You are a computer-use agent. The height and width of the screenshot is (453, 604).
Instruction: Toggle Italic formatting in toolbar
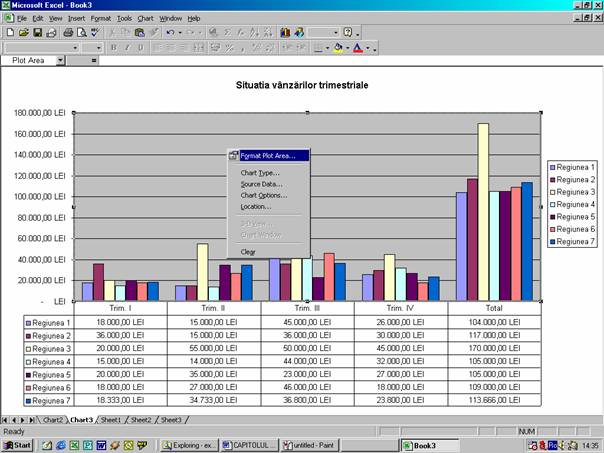pyautogui.click(x=126, y=47)
